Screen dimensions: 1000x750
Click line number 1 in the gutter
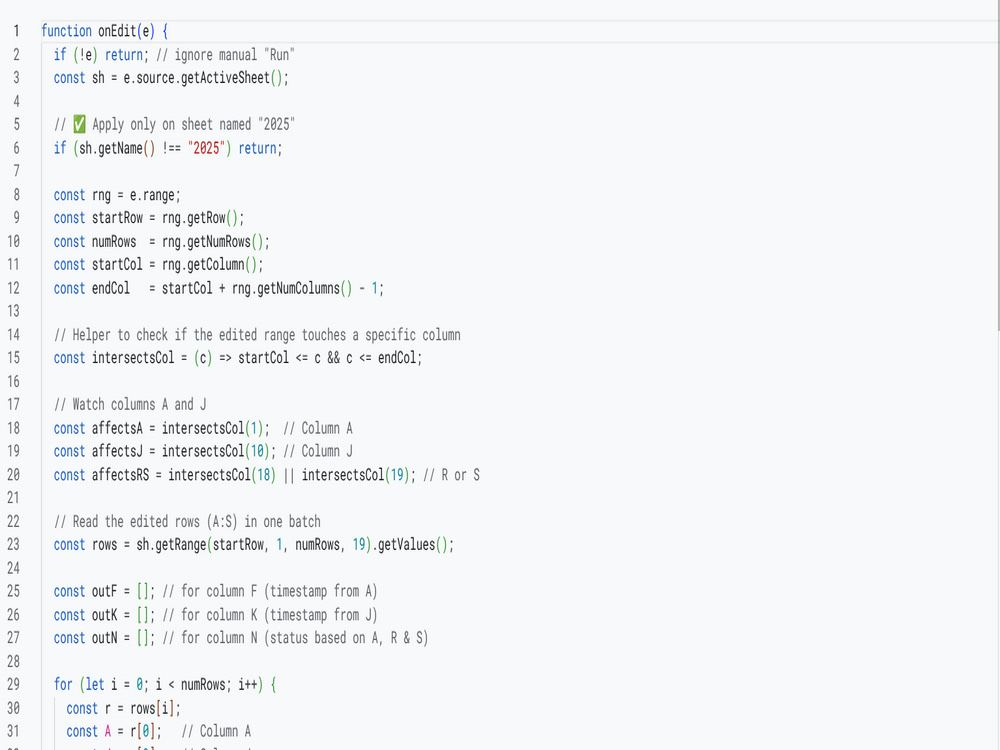click(16, 31)
